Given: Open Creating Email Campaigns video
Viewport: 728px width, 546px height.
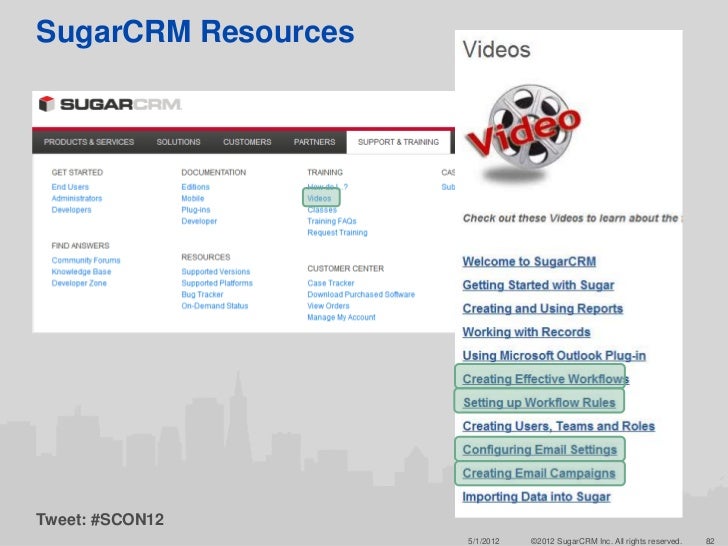Looking at the screenshot, I should 539,473.
